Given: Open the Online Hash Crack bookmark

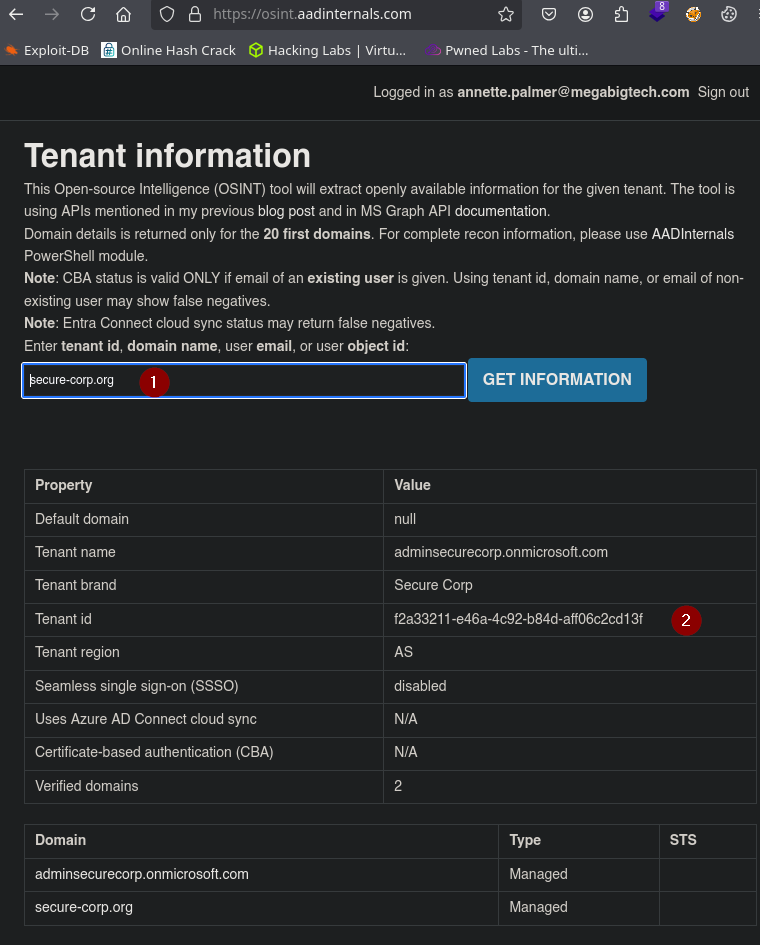Looking at the screenshot, I should pyautogui.click(x=169, y=50).
